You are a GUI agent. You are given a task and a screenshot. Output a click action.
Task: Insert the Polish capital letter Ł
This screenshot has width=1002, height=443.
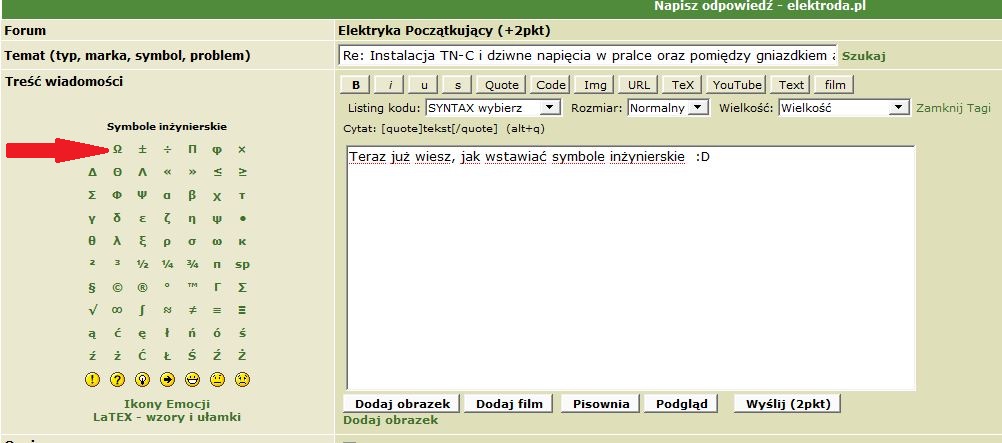(167, 356)
